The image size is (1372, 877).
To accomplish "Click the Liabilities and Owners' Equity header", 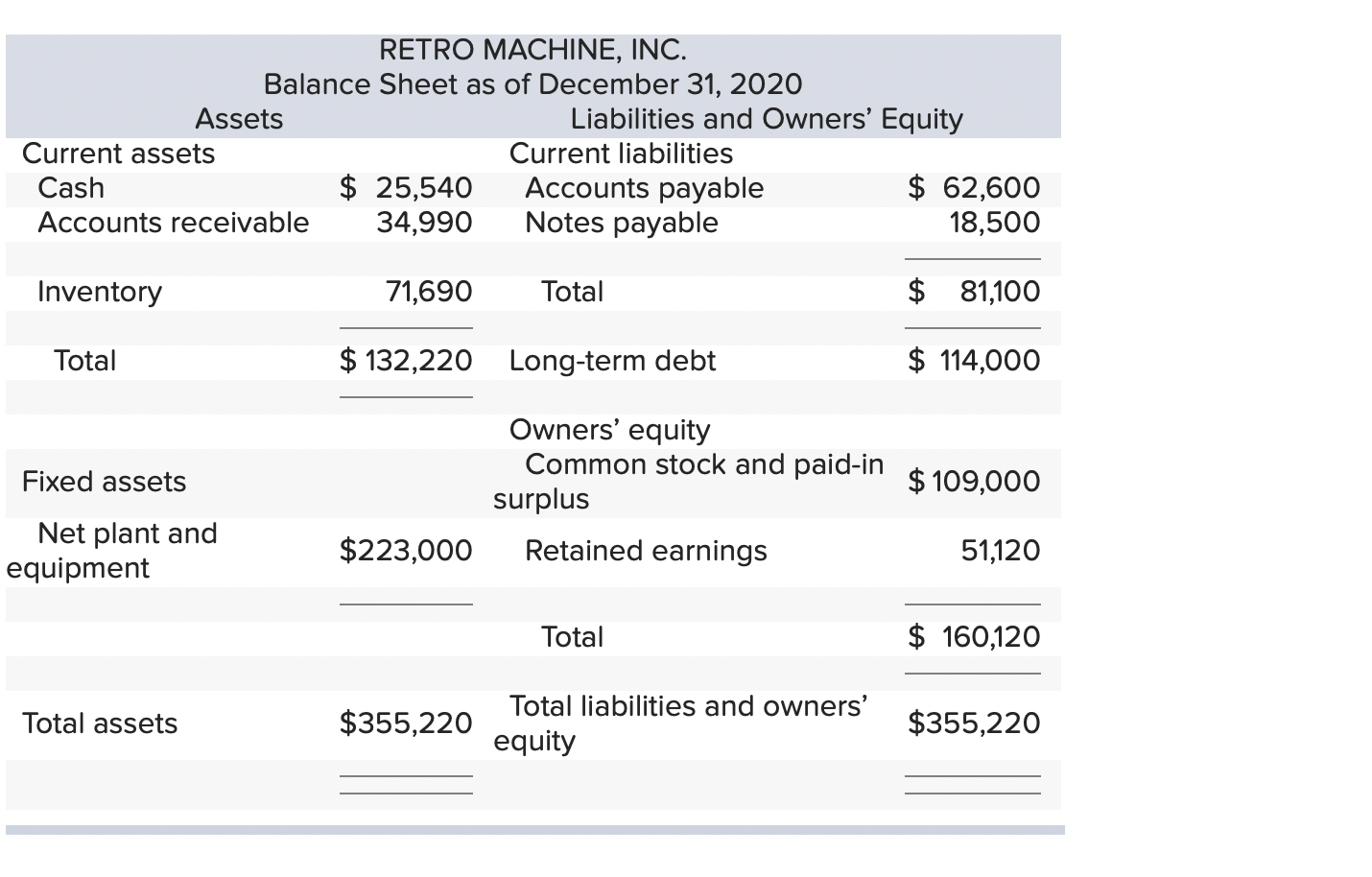I will pos(766,119).
